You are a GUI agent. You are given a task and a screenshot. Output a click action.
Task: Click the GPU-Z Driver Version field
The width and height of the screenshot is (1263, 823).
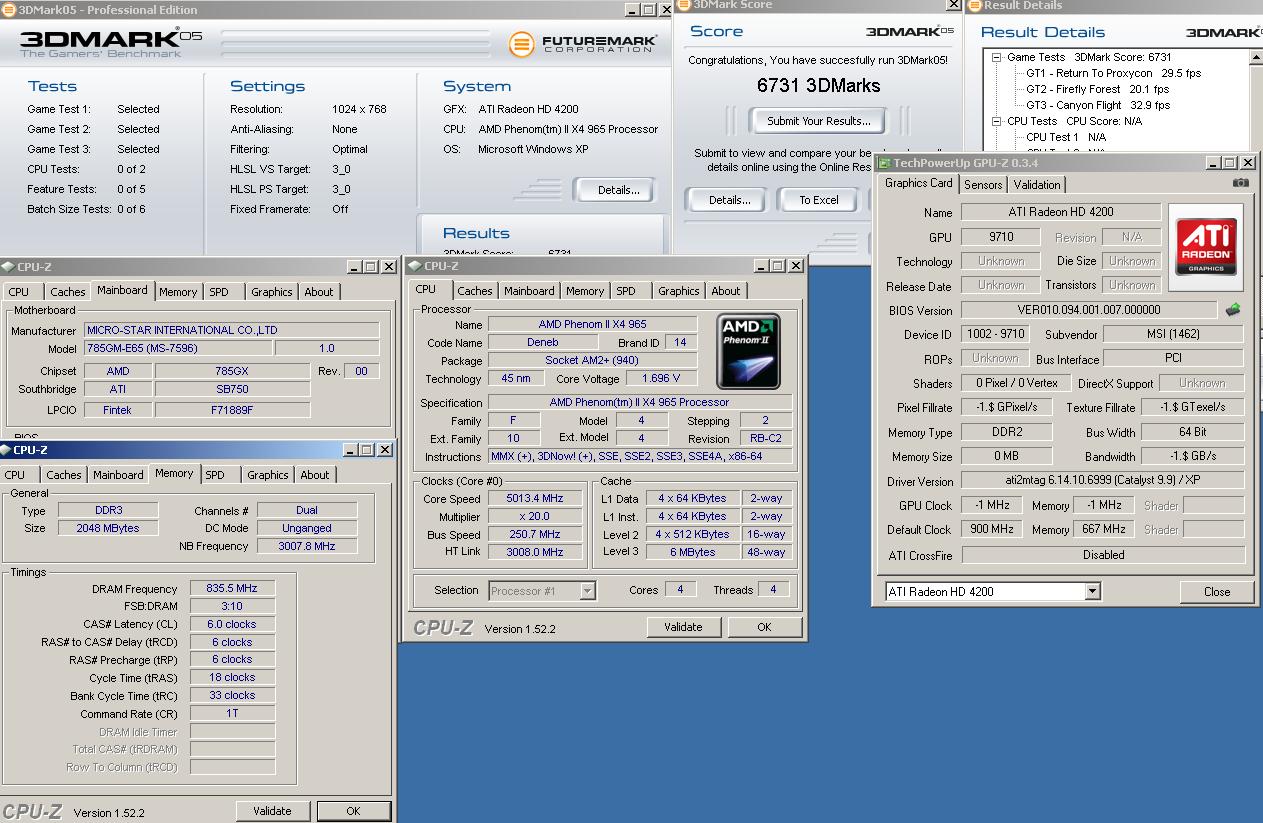click(1103, 481)
